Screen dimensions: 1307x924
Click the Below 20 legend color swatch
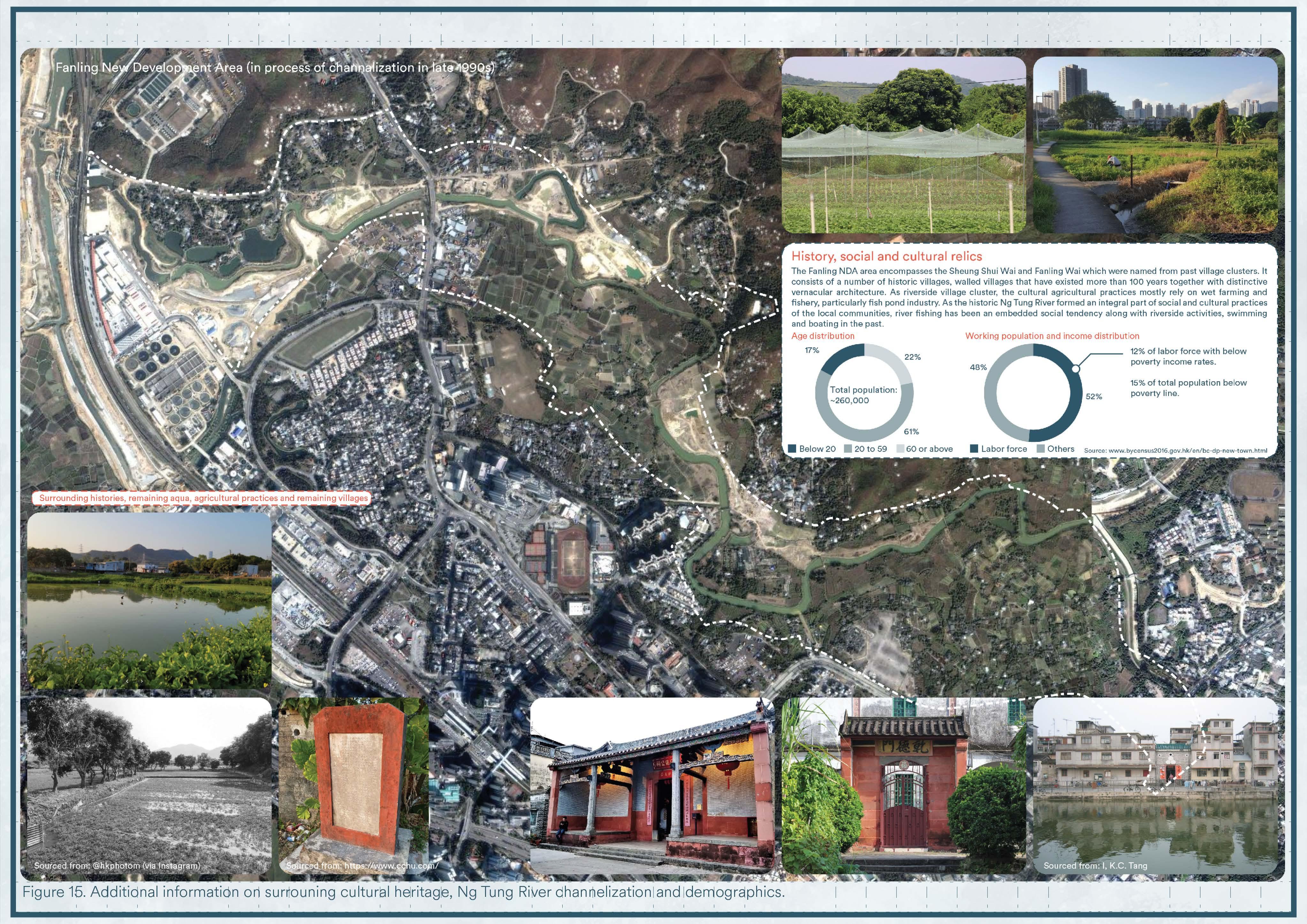click(792, 449)
